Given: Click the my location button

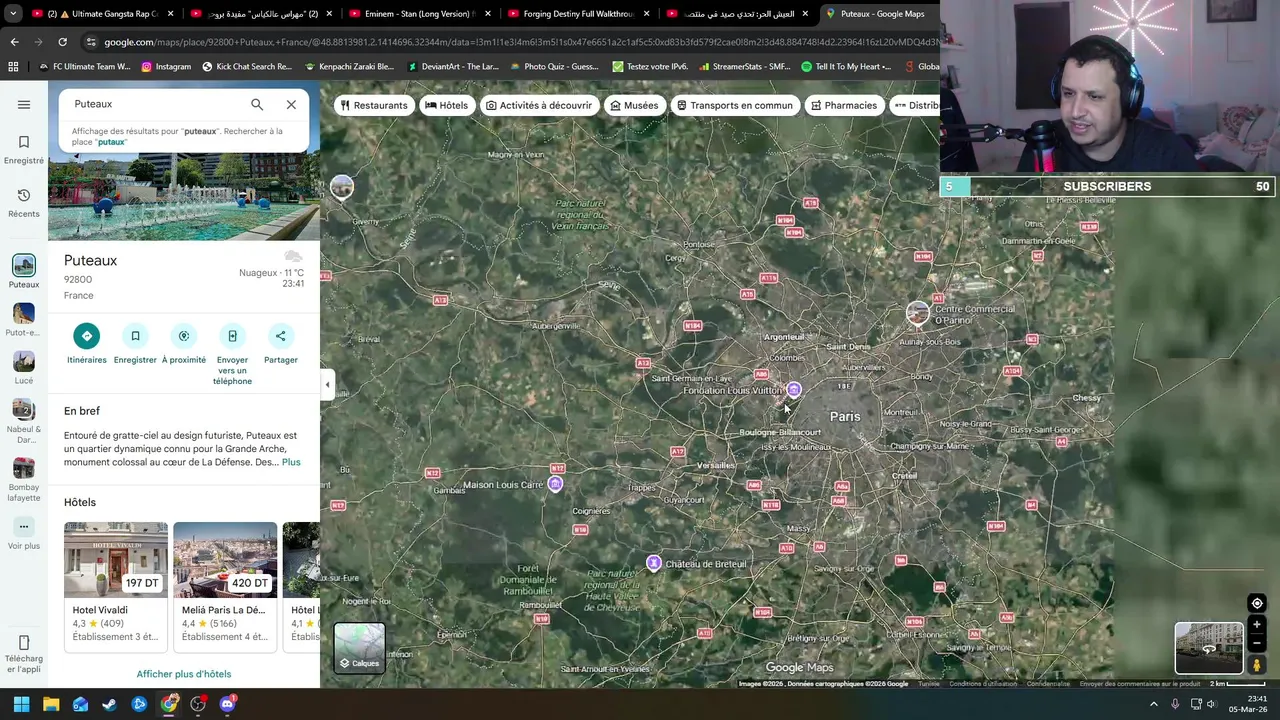Looking at the screenshot, I should coord(1257,603).
